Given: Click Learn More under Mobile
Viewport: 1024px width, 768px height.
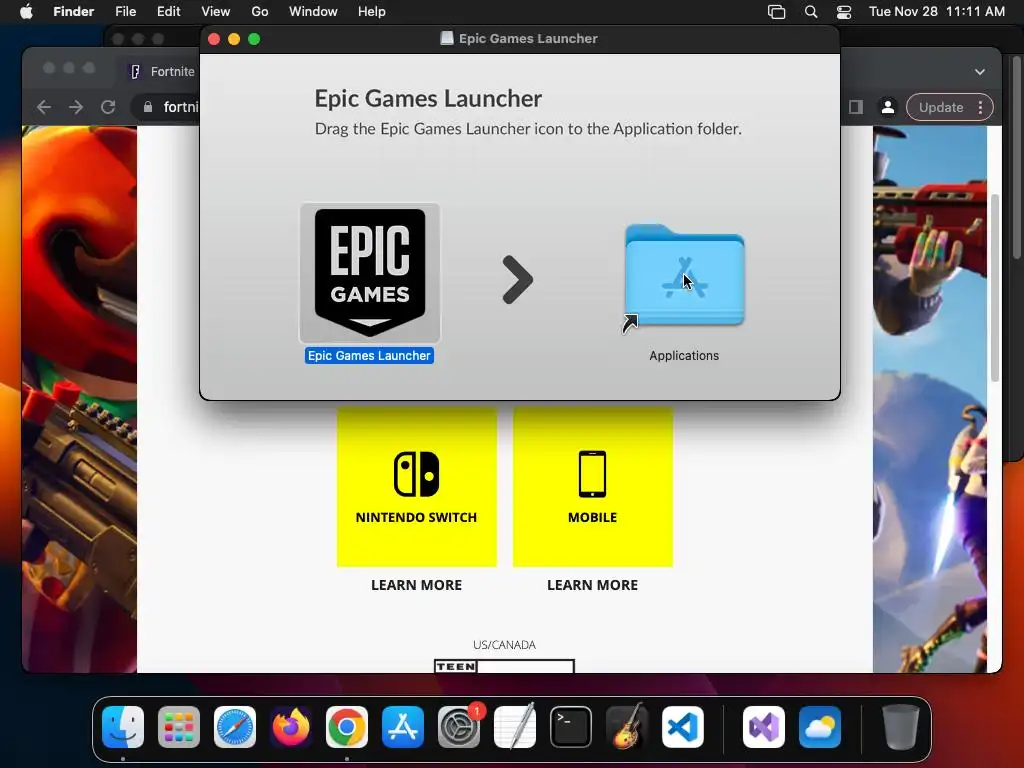Looking at the screenshot, I should [x=592, y=585].
